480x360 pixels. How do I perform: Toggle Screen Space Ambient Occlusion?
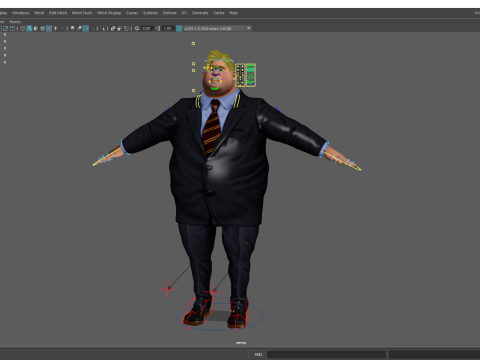pyautogui.click(x=72, y=28)
